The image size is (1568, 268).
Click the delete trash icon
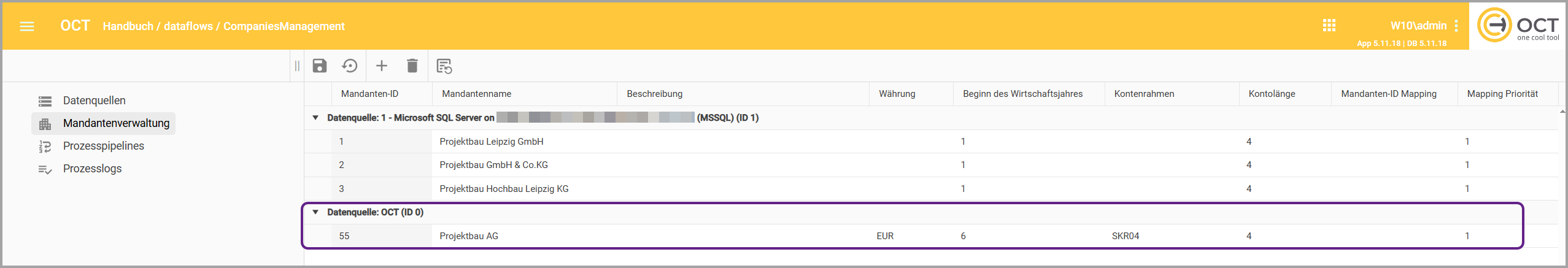(x=412, y=66)
